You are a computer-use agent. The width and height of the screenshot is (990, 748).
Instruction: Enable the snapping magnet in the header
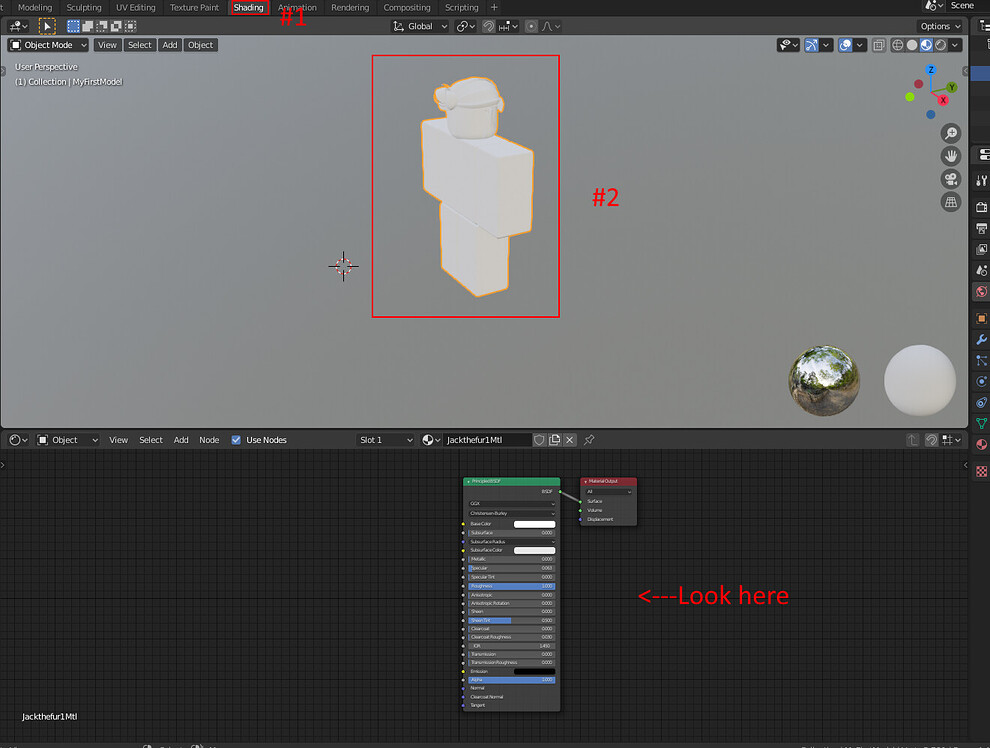[x=489, y=26]
